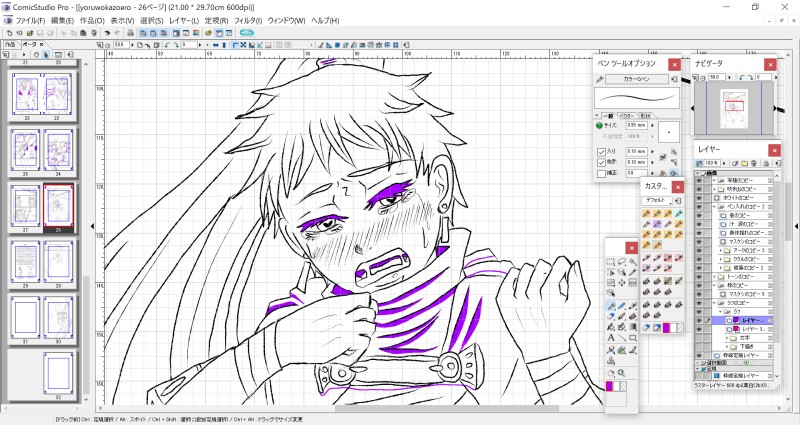
Task: Open the フィルタ(I) menu
Action: [x=247, y=21]
